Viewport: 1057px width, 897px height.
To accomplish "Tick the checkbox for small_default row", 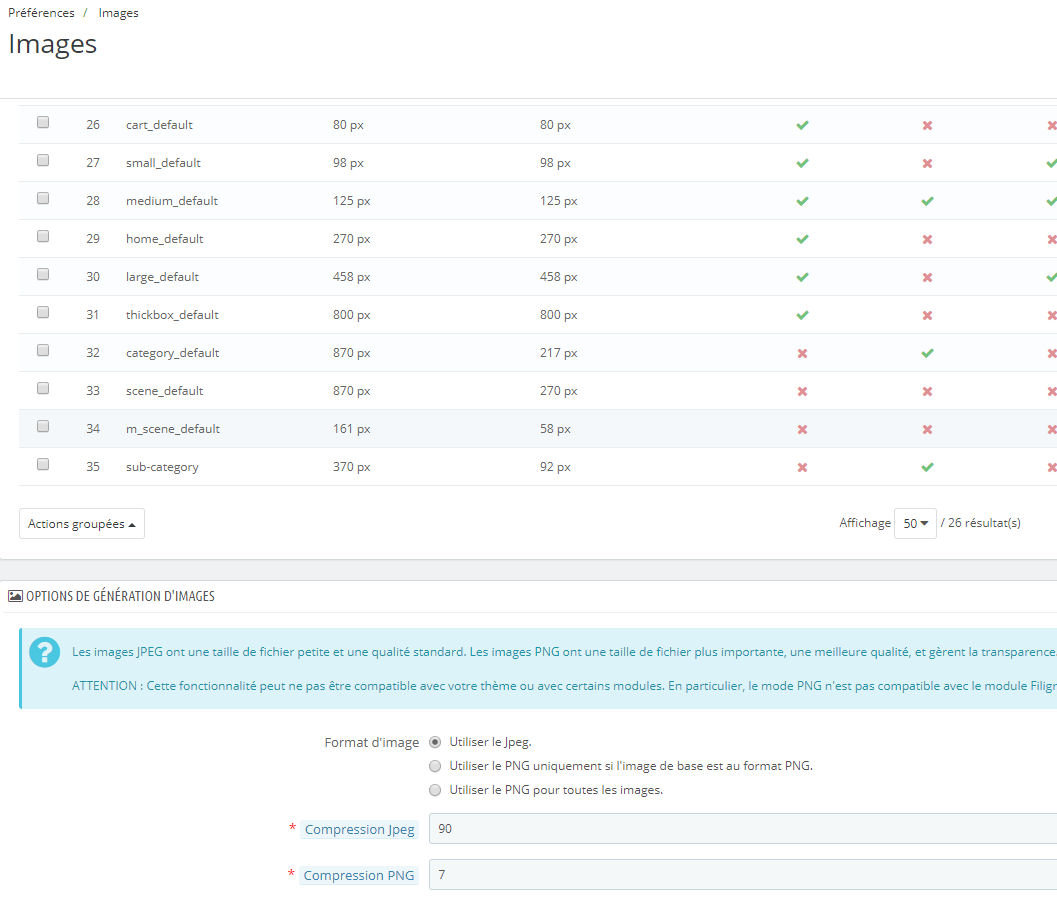I will (43, 160).
